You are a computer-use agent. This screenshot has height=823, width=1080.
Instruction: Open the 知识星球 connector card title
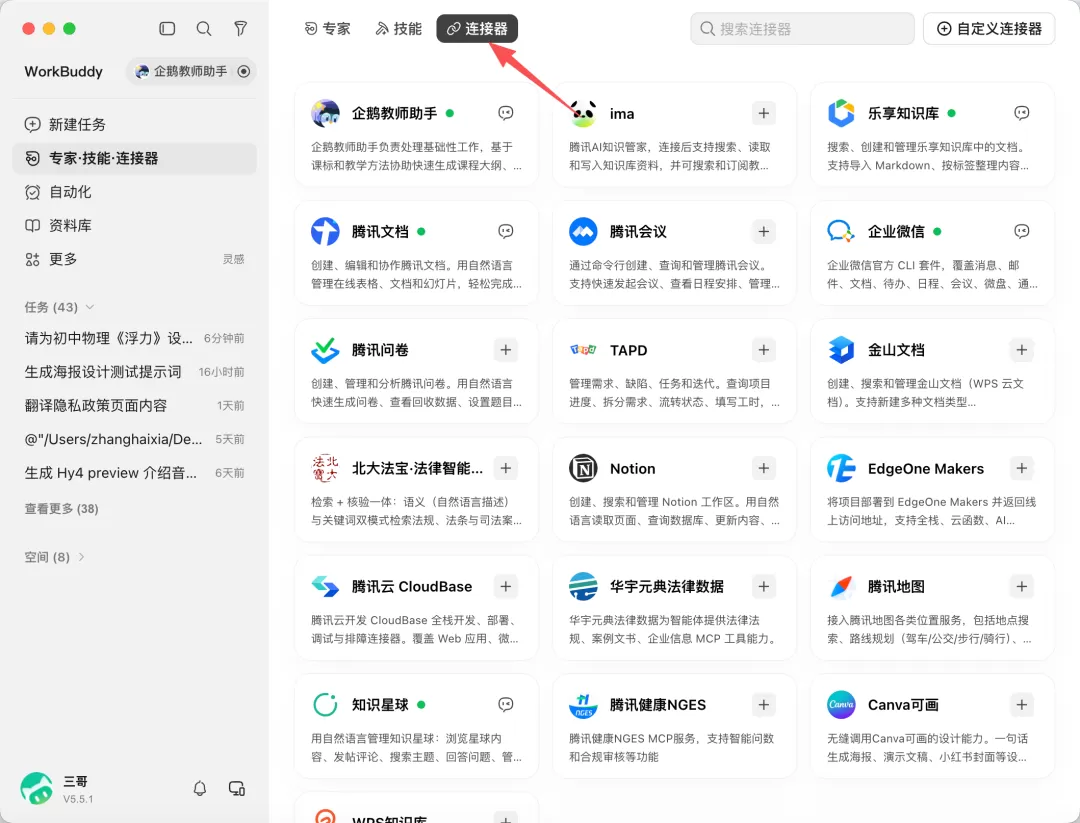point(380,705)
